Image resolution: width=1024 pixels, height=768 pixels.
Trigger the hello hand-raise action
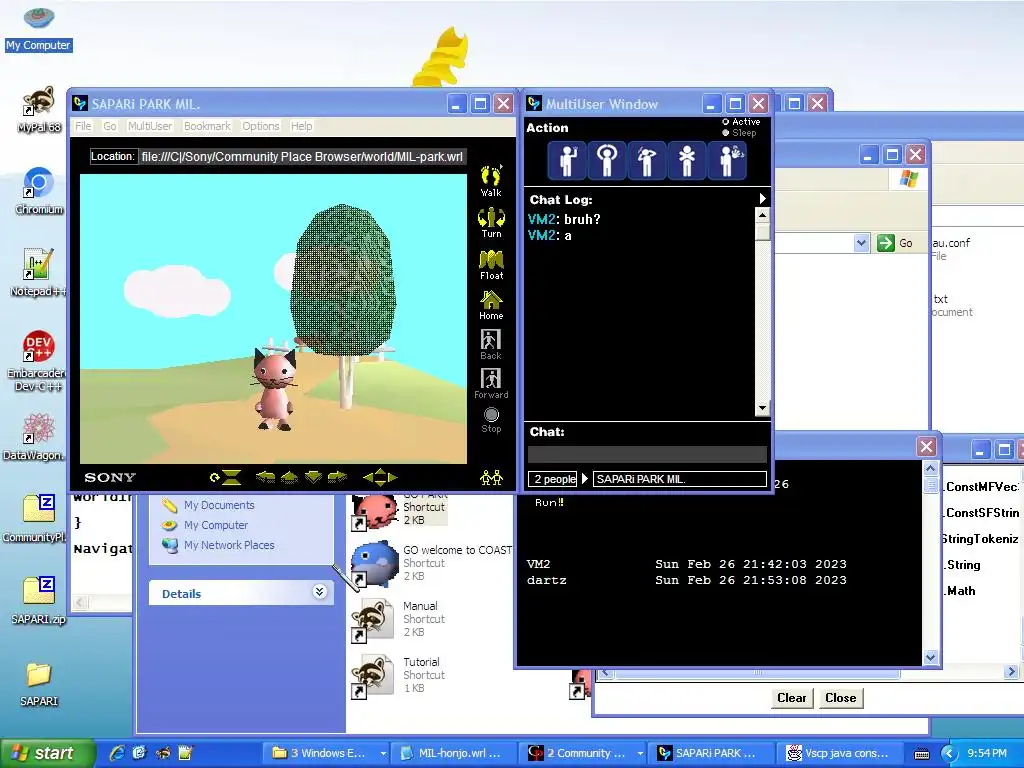(x=566, y=160)
